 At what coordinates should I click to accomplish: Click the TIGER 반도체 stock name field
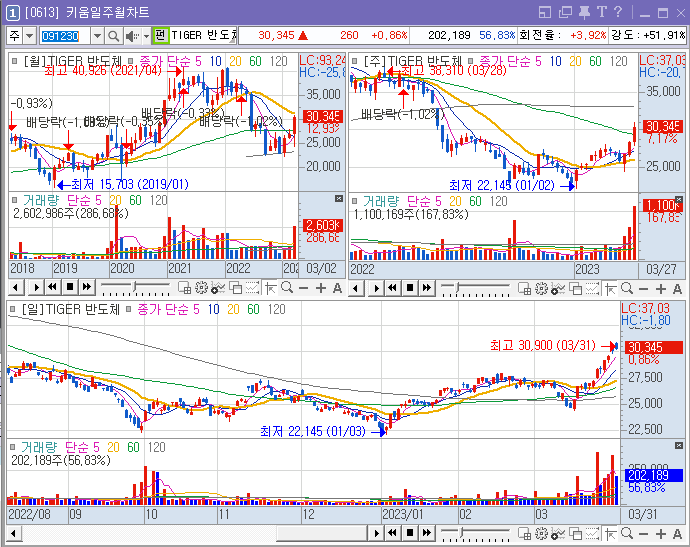pyautogui.click(x=204, y=35)
